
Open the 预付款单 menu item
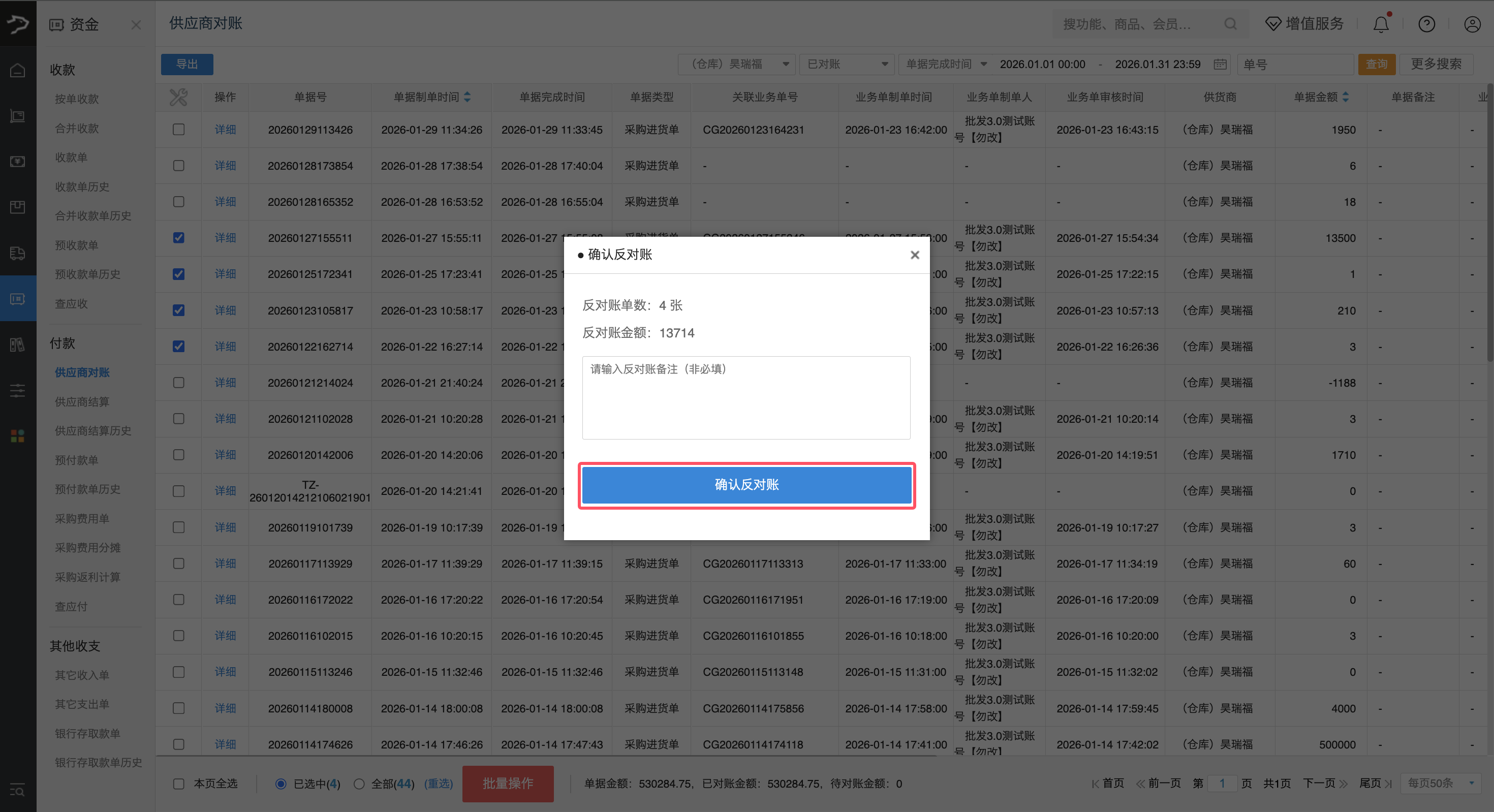(77, 460)
